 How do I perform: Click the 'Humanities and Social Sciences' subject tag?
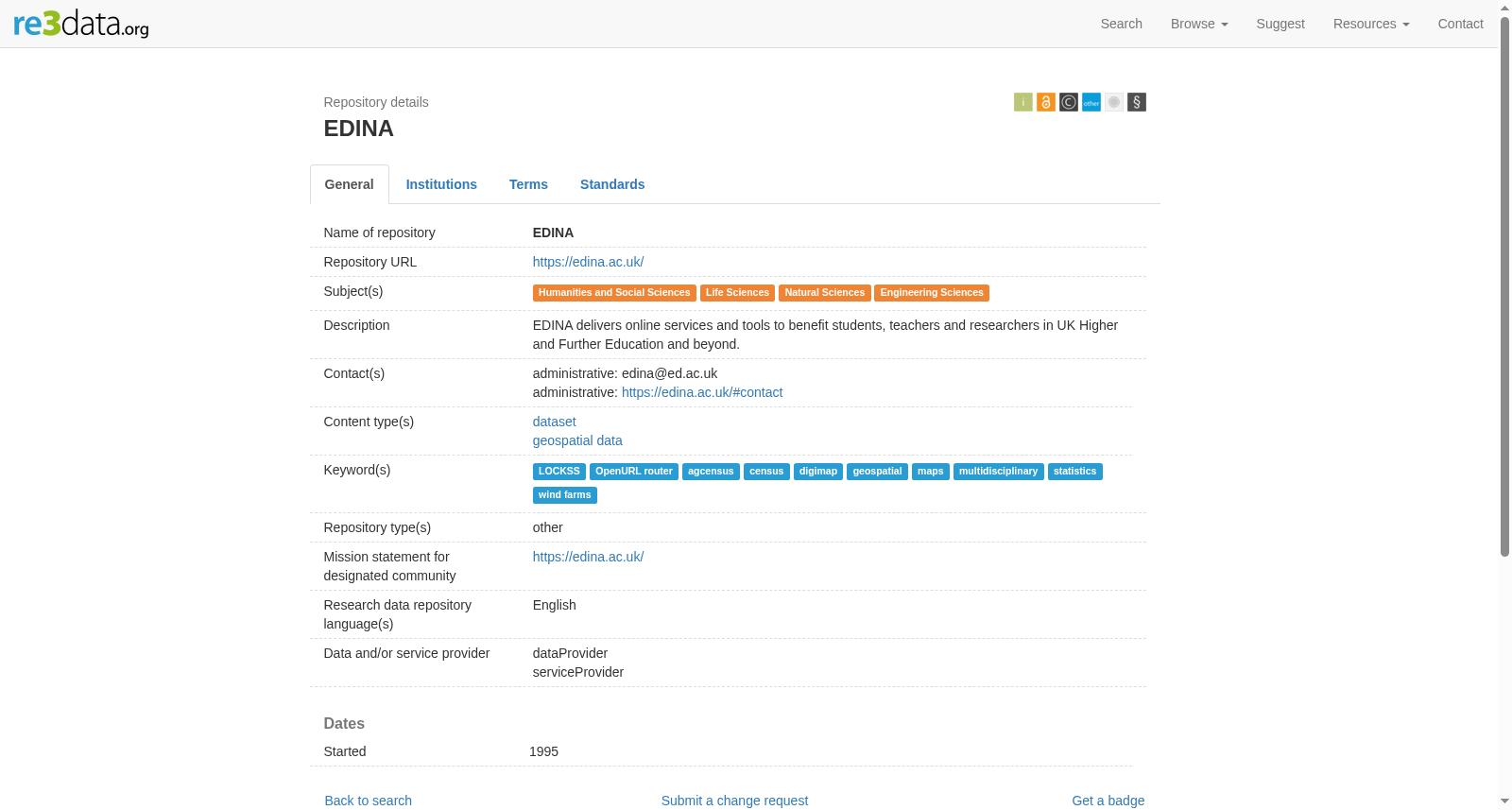click(614, 293)
